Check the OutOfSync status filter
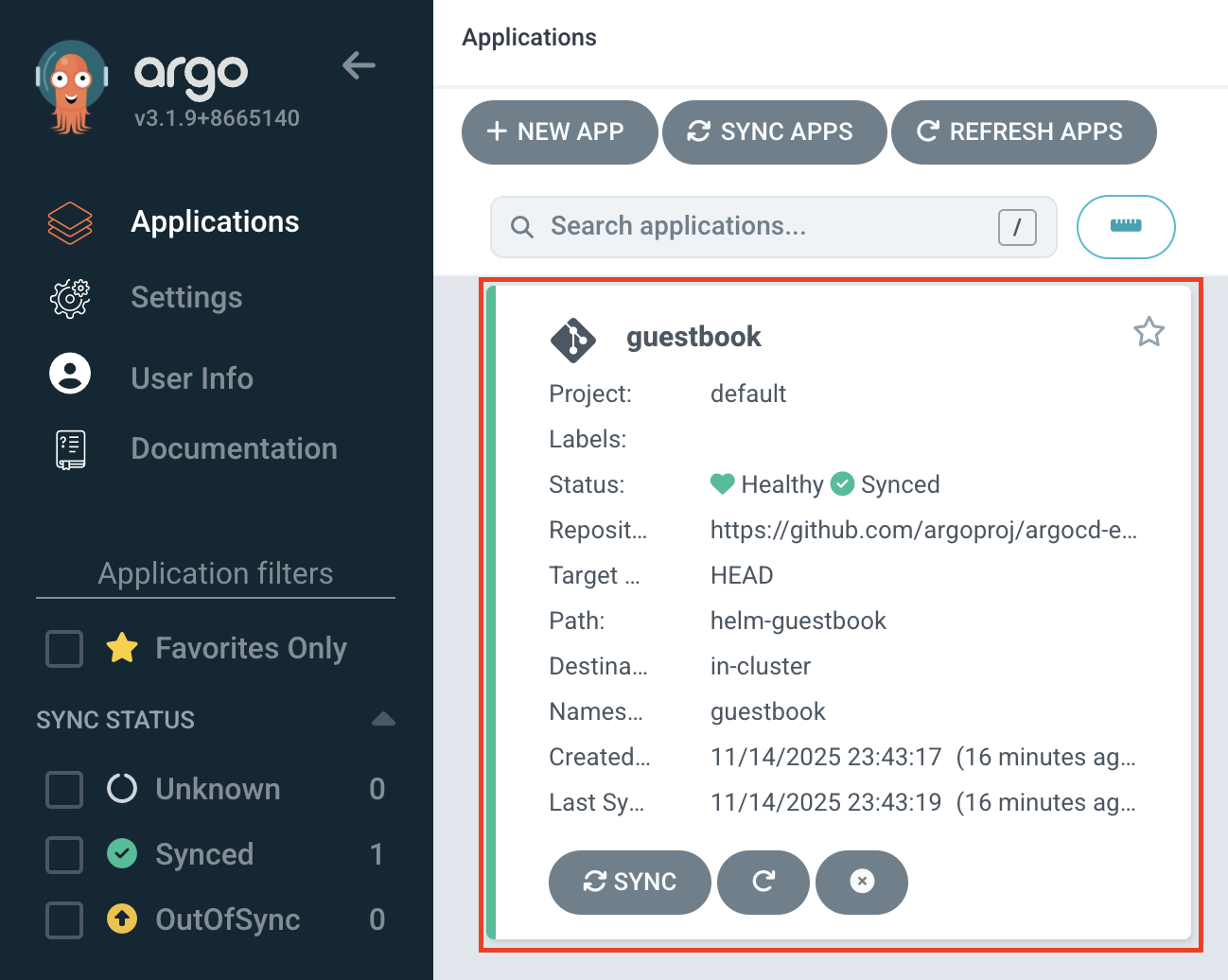1228x980 pixels. [x=64, y=919]
